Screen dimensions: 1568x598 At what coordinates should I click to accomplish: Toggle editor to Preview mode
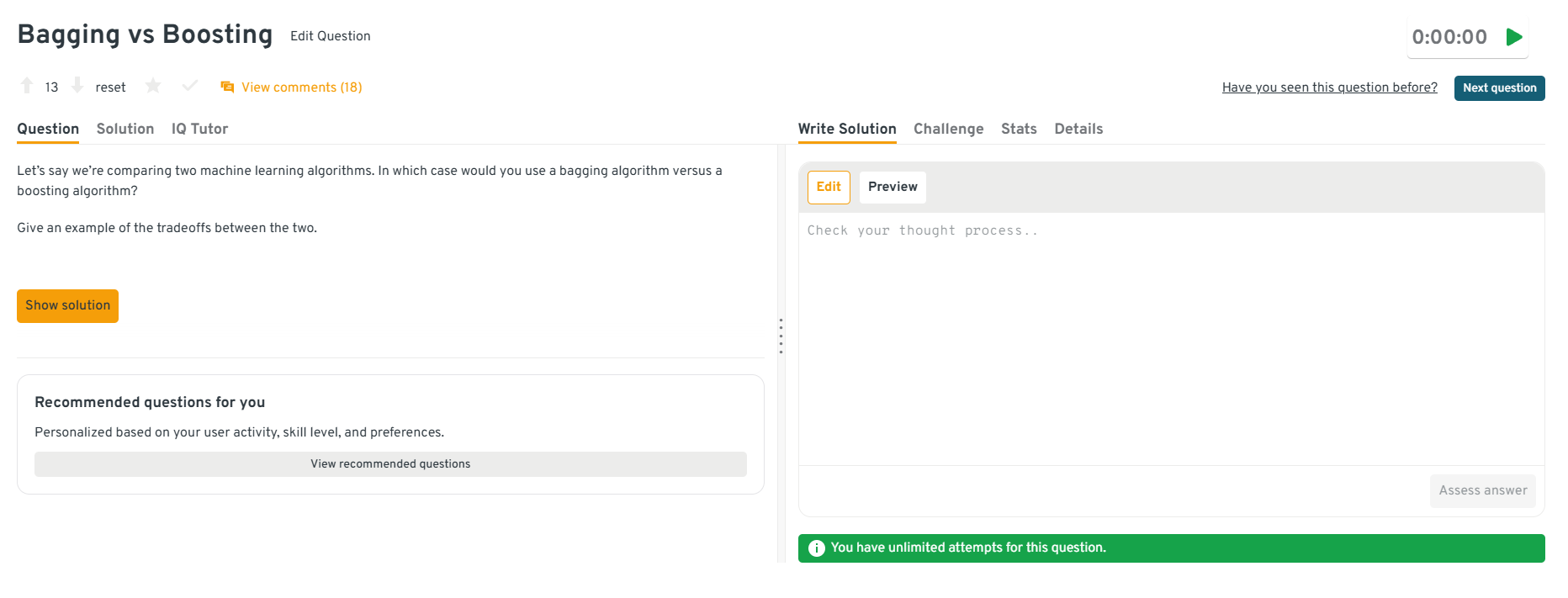(x=893, y=187)
